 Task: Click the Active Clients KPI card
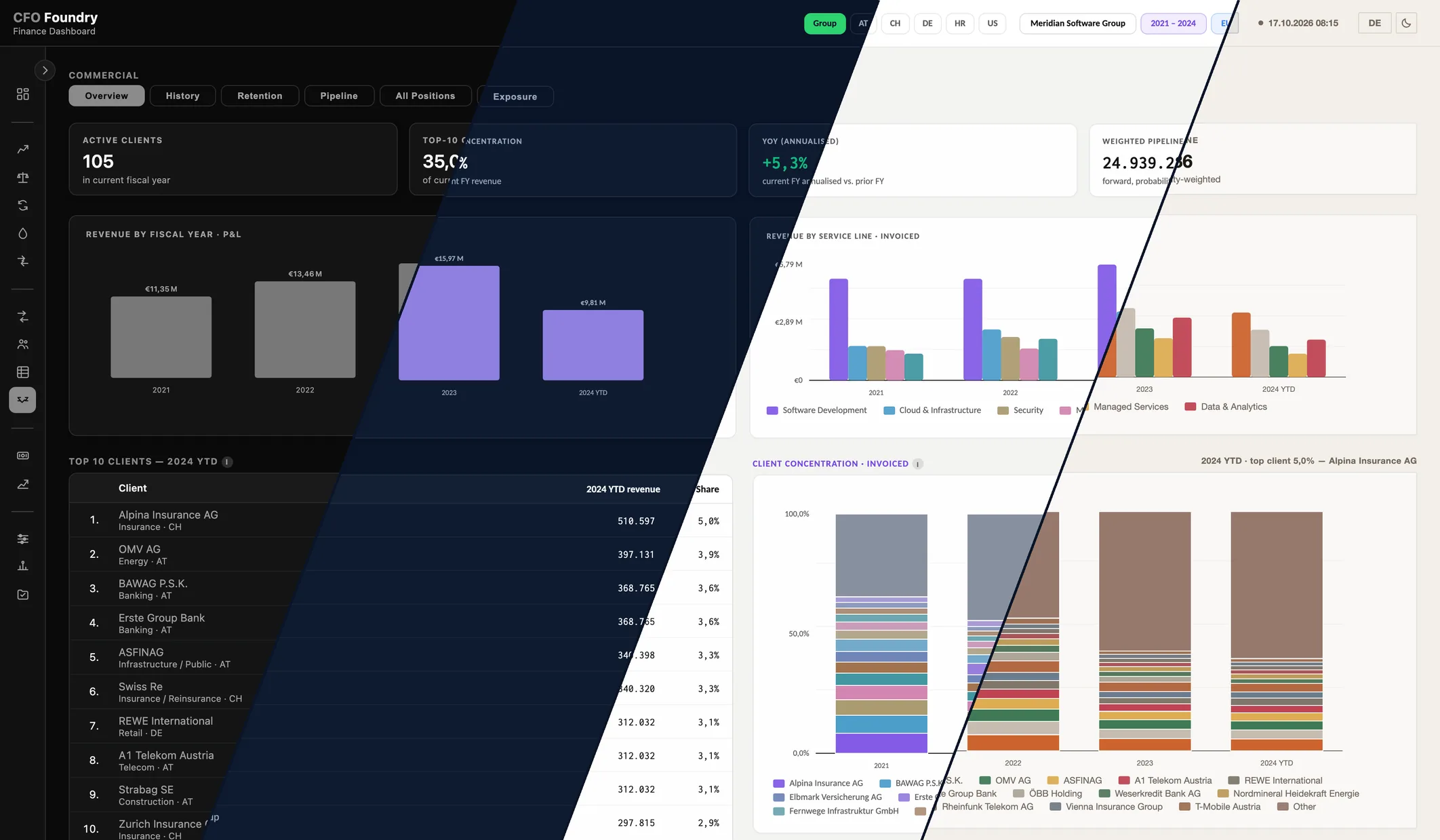233,159
